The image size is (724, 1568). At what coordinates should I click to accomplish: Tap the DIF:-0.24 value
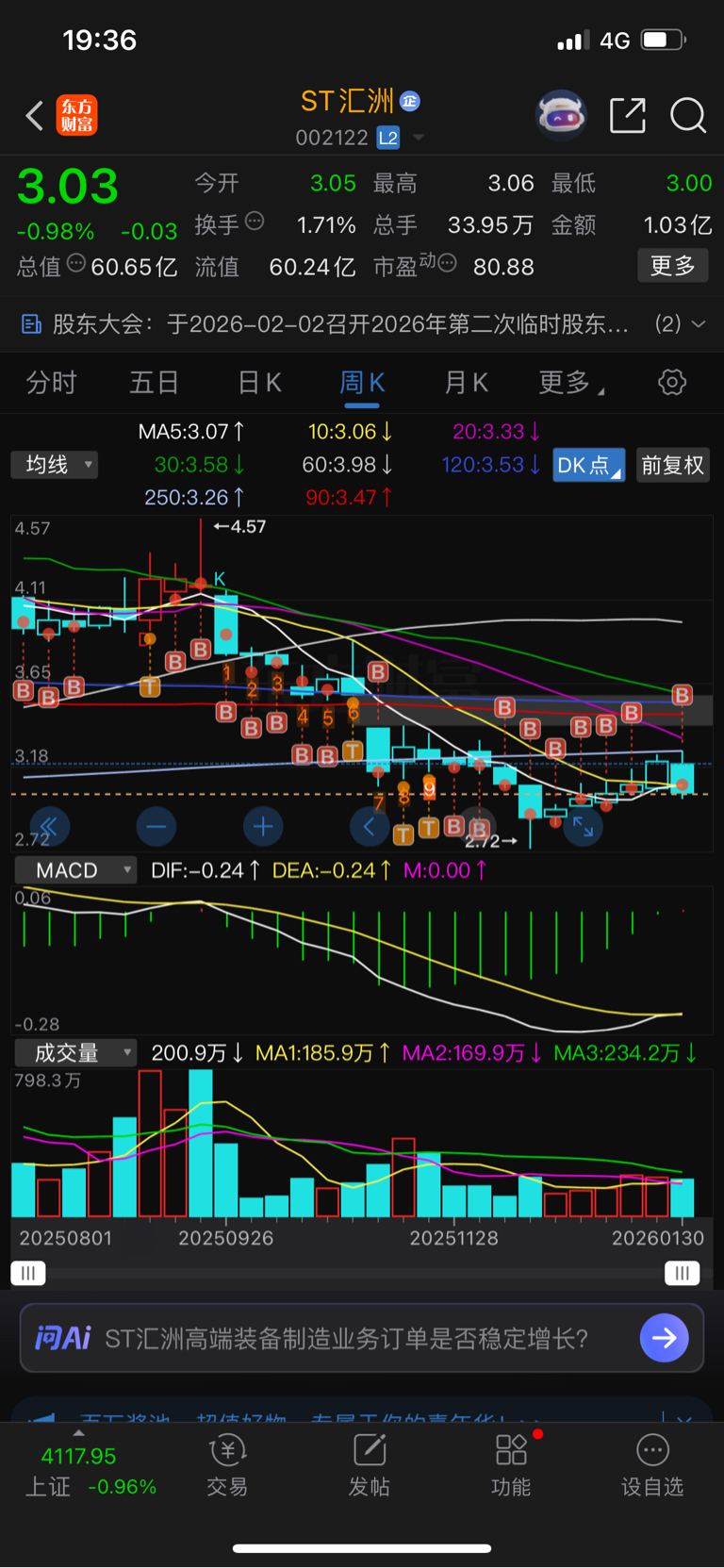[x=206, y=870]
